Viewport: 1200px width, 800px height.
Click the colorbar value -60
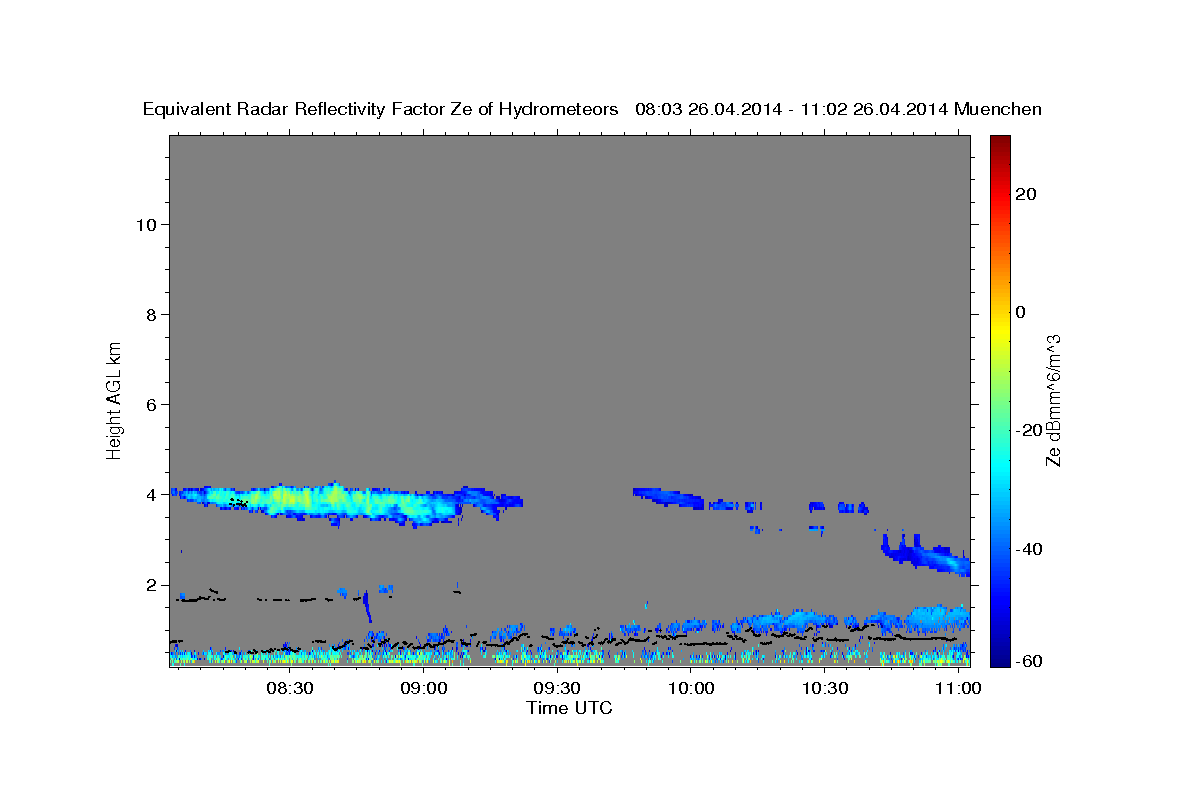pyautogui.click(x=1028, y=660)
